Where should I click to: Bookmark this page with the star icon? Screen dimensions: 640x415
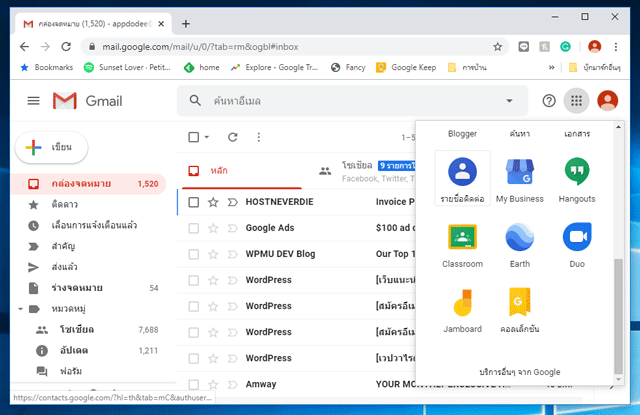[x=497, y=47]
